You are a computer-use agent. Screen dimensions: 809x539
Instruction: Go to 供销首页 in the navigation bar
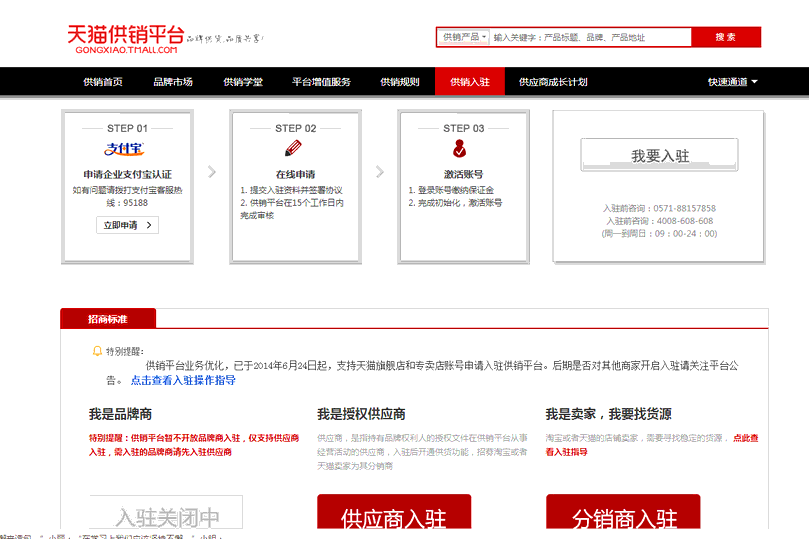click(x=103, y=81)
